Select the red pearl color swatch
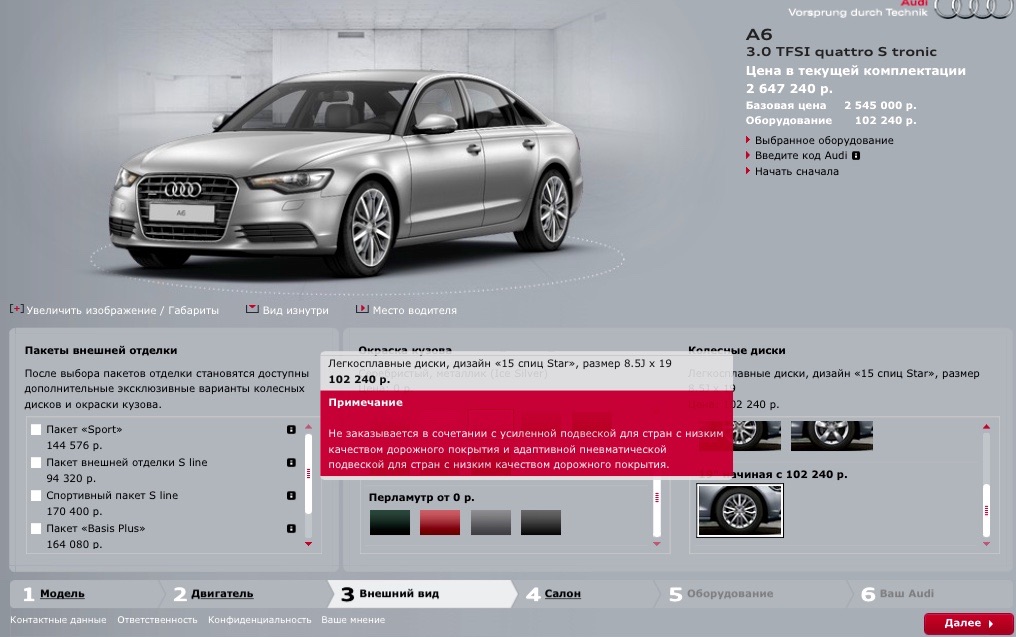The height and width of the screenshot is (637, 1016). pyautogui.click(x=440, y=522)
